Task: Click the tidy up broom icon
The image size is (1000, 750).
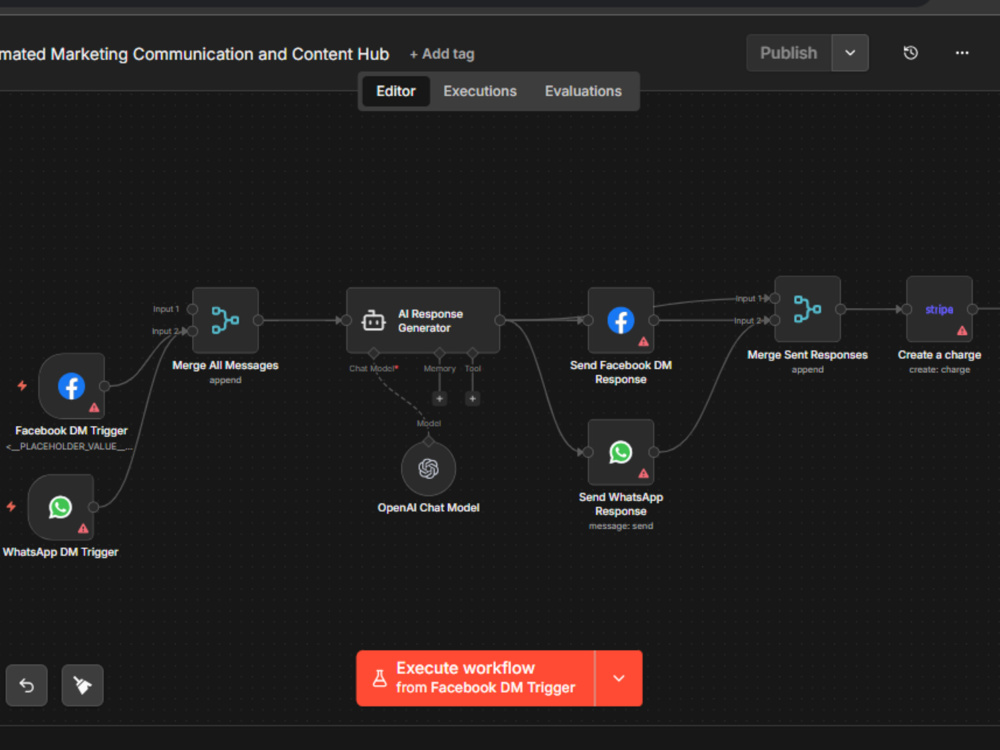Action: coord(82,686)
